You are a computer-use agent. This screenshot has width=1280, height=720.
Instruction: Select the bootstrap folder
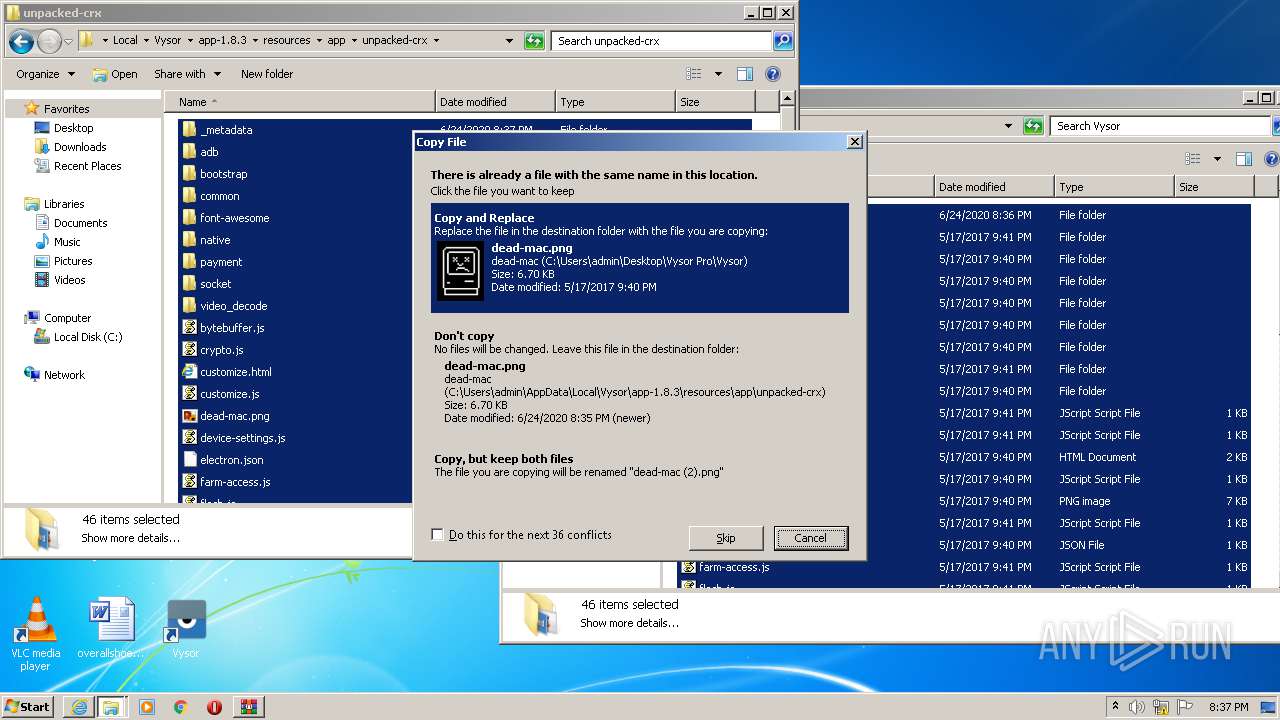tap(223, 174)
